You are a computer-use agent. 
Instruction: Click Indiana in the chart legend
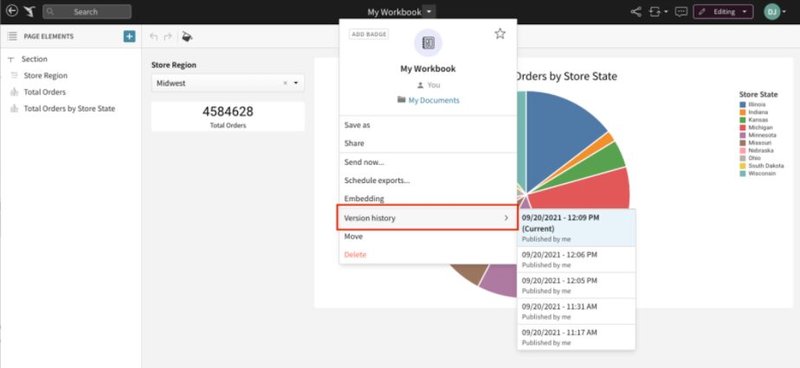click(758, 112)
